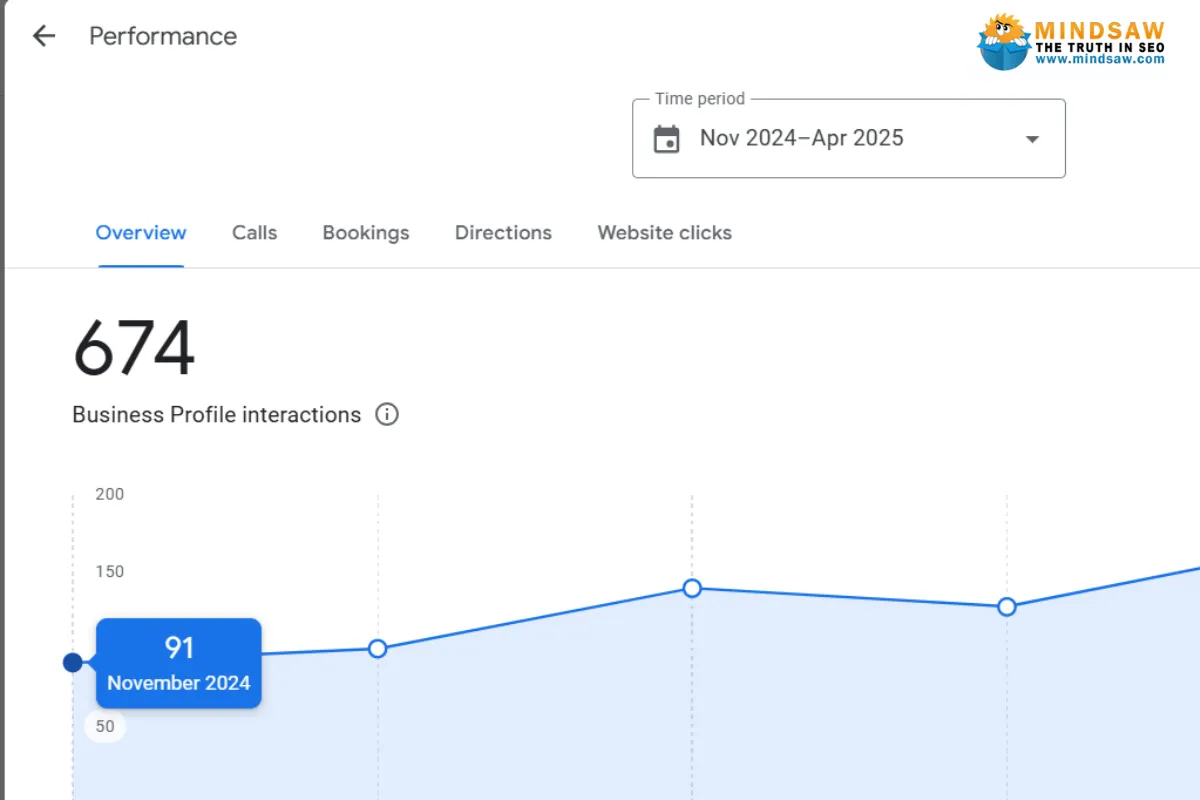Select the Bookings tab
The height and width of the screenshot is (800, 1200).
coord(366,233)
